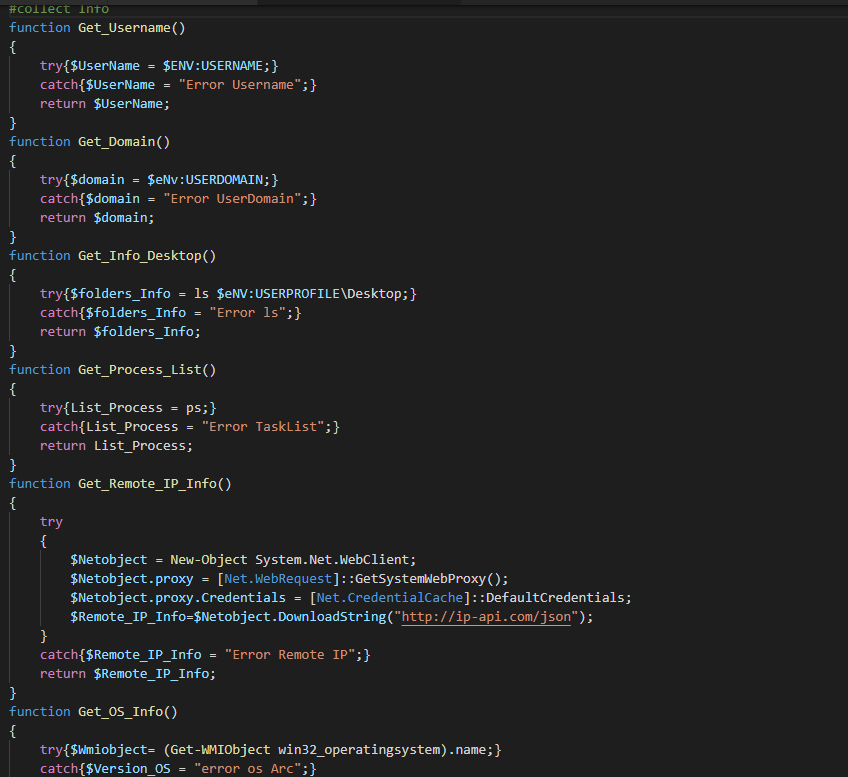Click the 'function Get_Info_Desktop()' declaration line
Image resolution: width=848 pixels, height=777 pixels.
coord(112,256)
